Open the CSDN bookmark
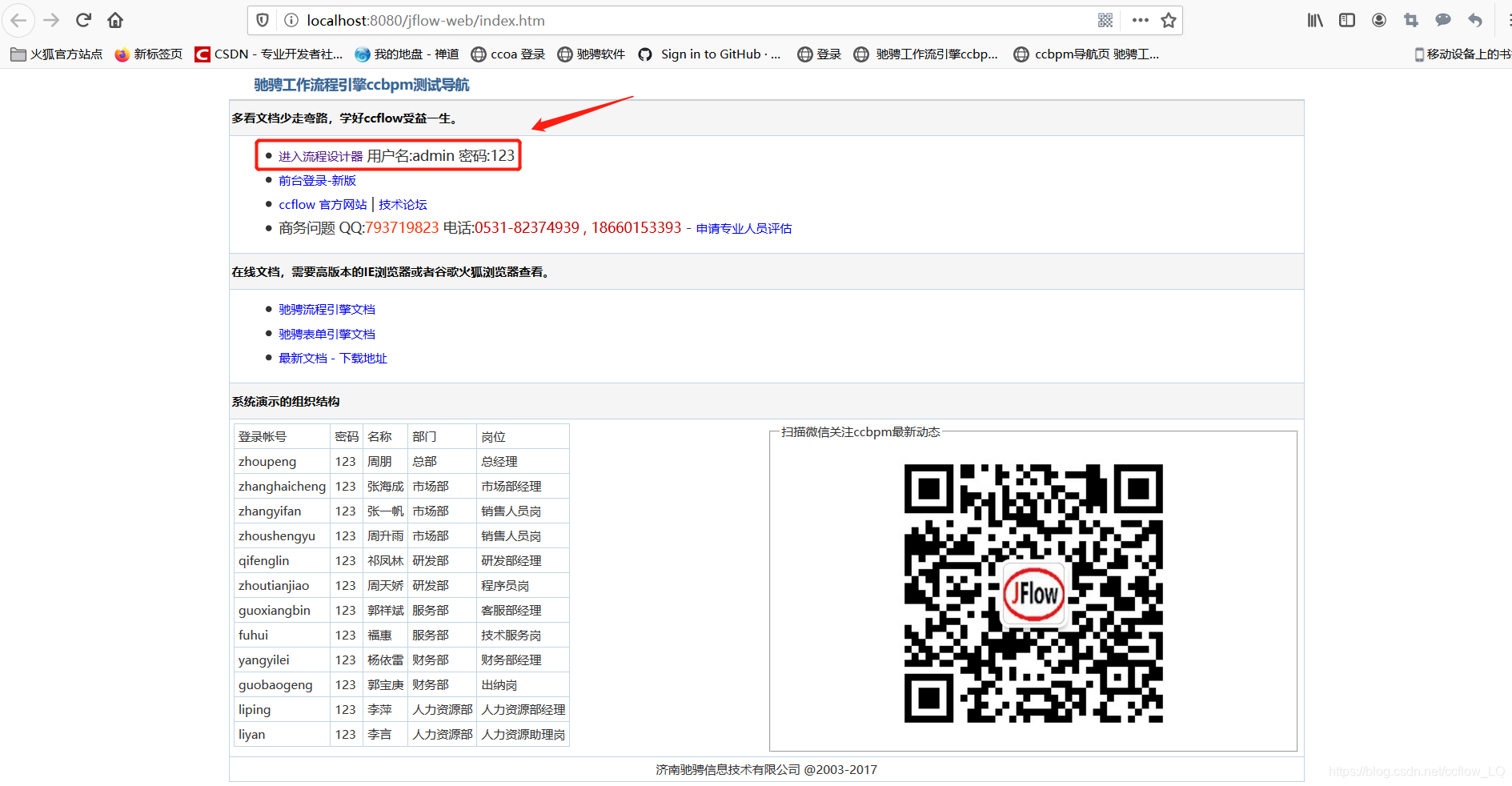 point(269,54)
